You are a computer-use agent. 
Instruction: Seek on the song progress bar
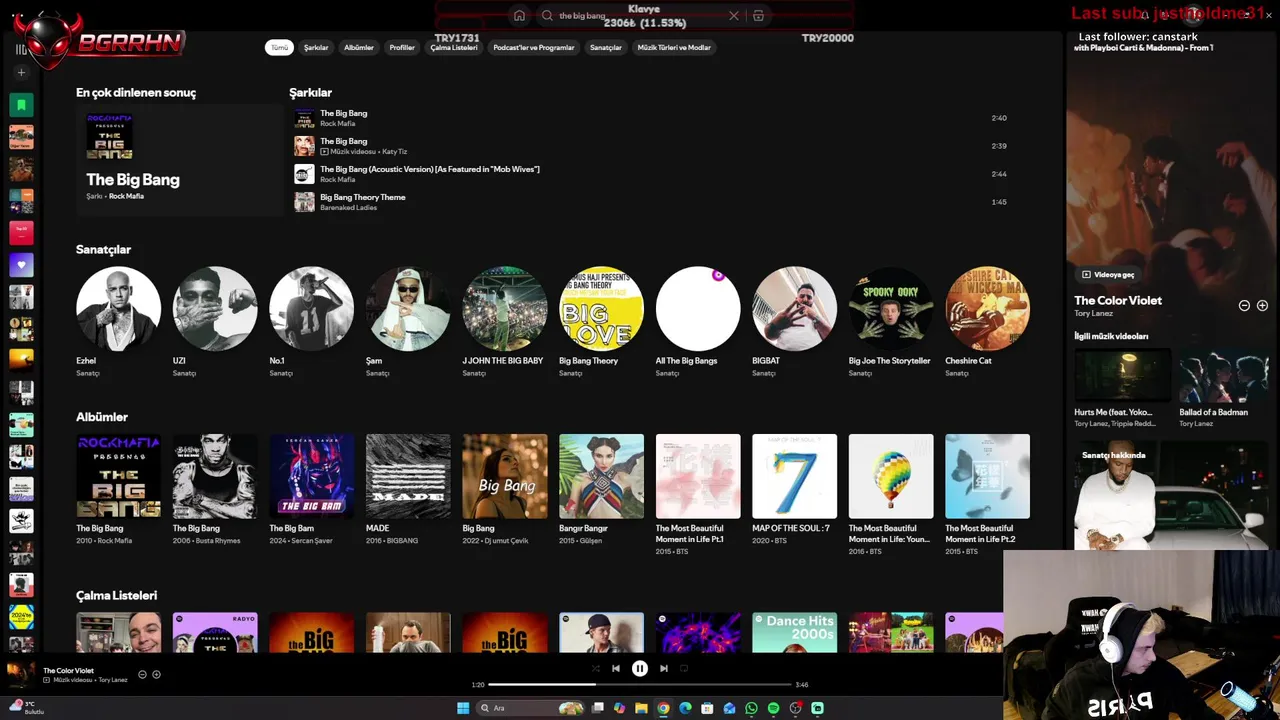coord(640,685)
